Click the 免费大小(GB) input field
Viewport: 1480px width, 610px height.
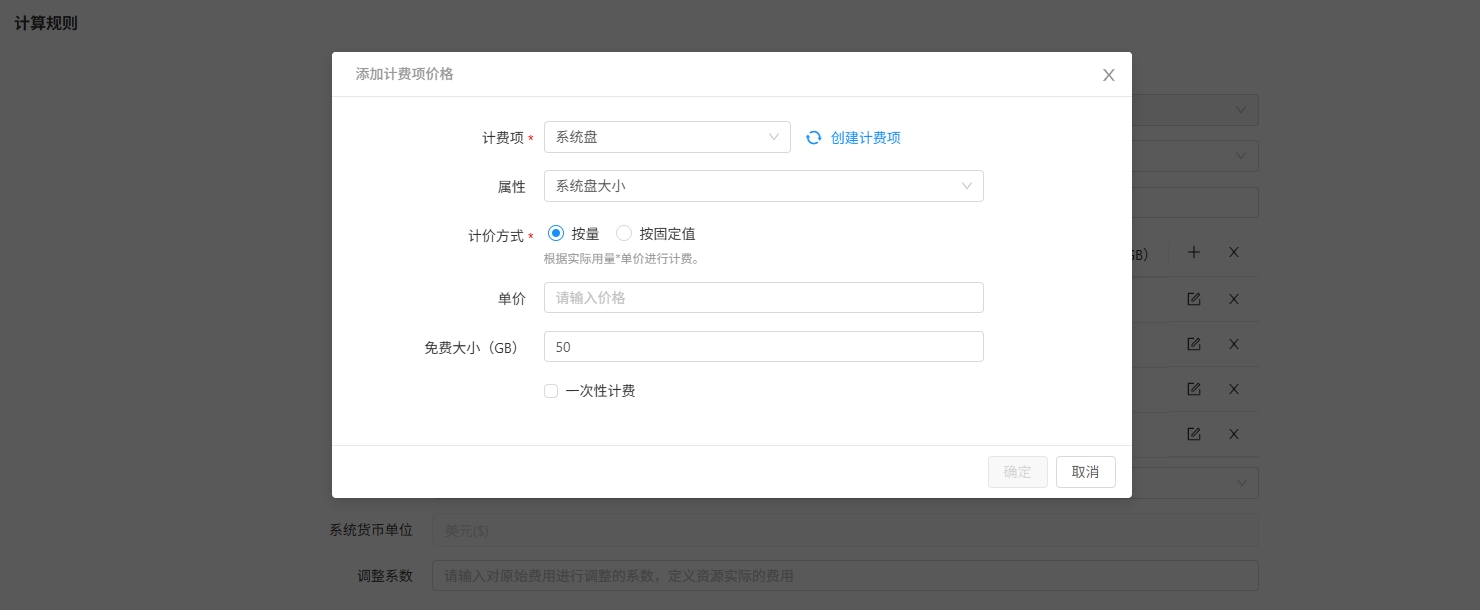[763, 347]
